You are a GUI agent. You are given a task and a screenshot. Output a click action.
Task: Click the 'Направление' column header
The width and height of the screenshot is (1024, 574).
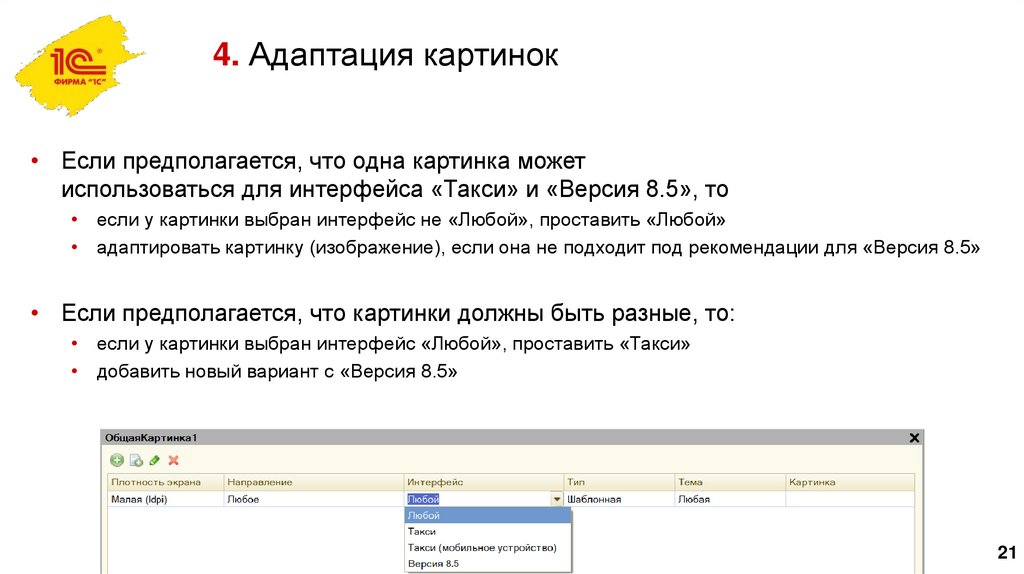(x=313, y=482)
